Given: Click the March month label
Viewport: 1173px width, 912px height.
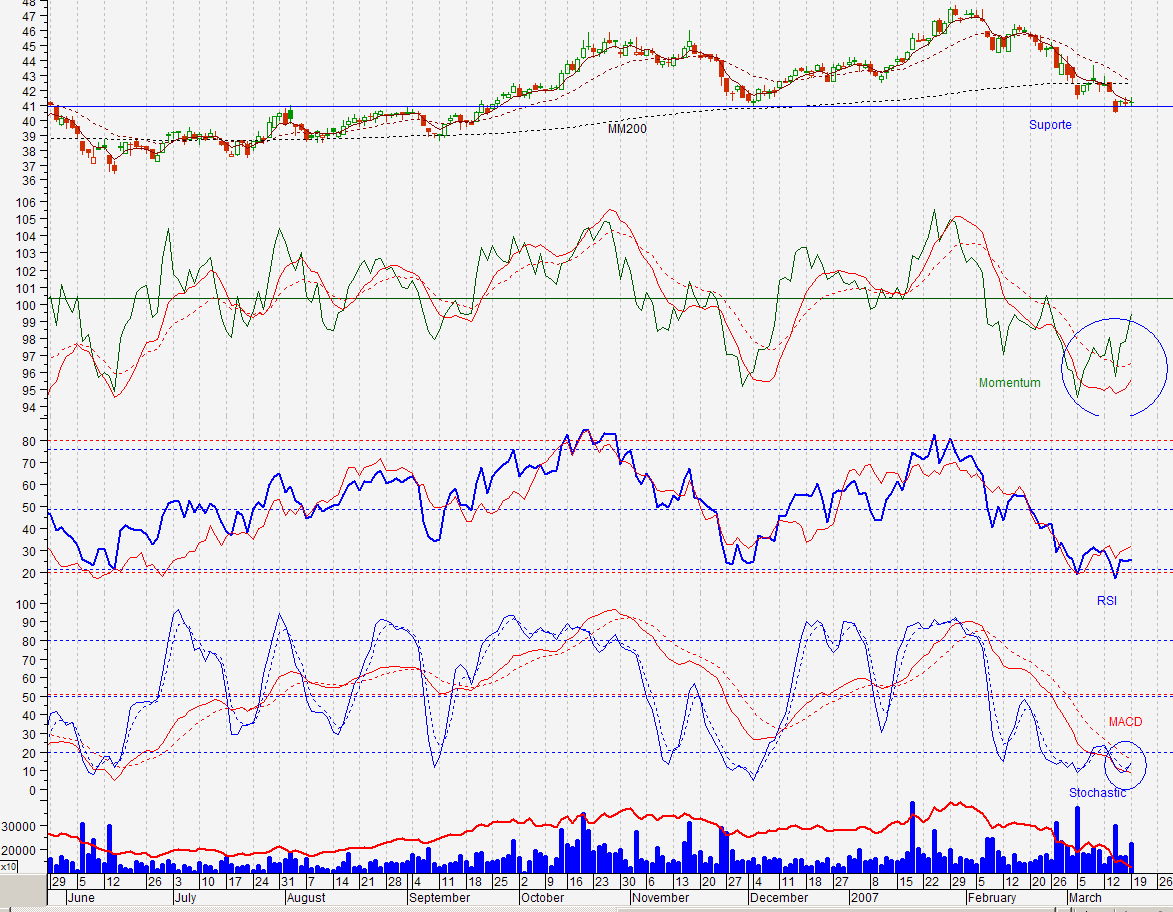Looking at the screenshot, I should pos(1085,897).
